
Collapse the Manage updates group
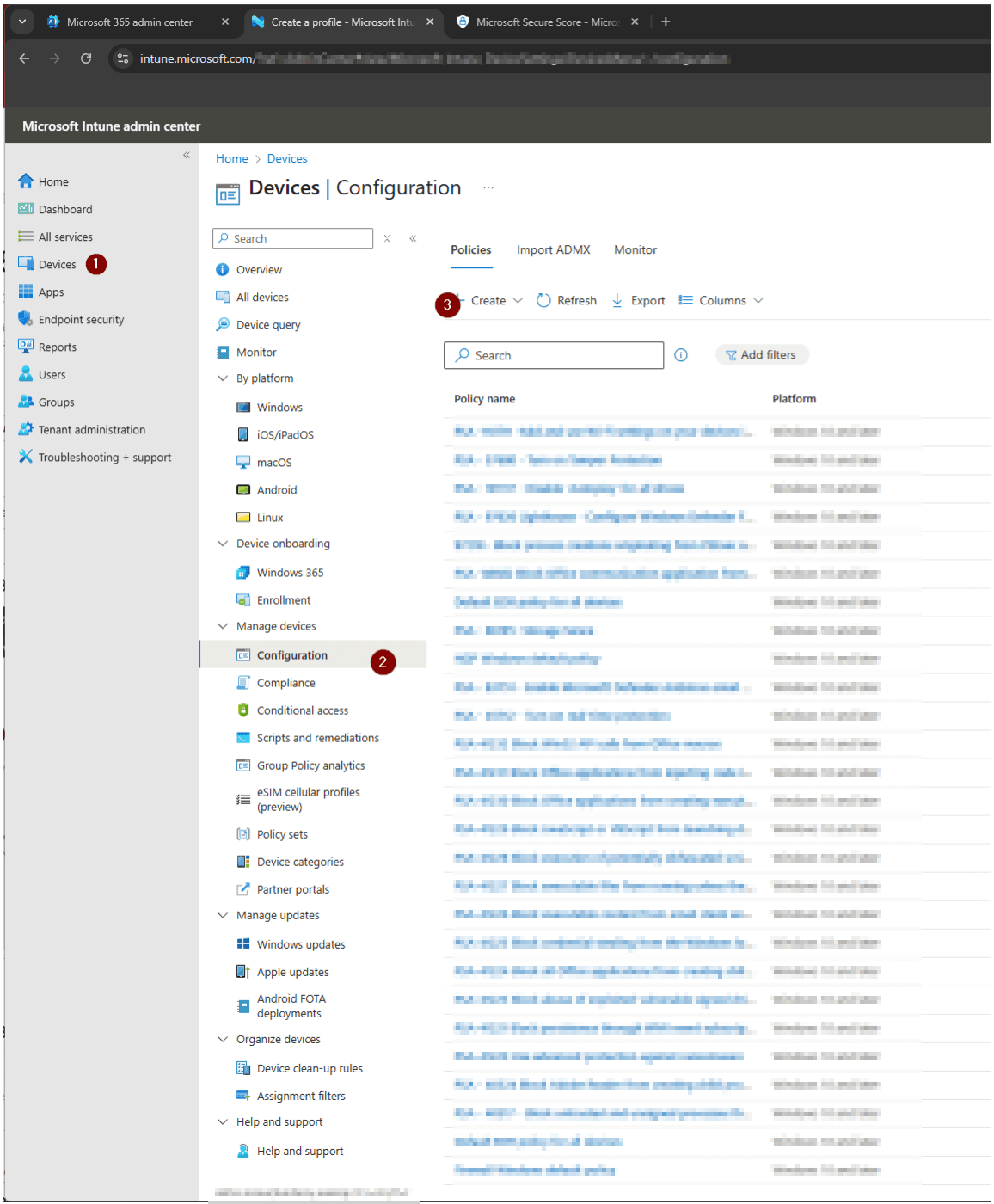[x=223, y=915]
